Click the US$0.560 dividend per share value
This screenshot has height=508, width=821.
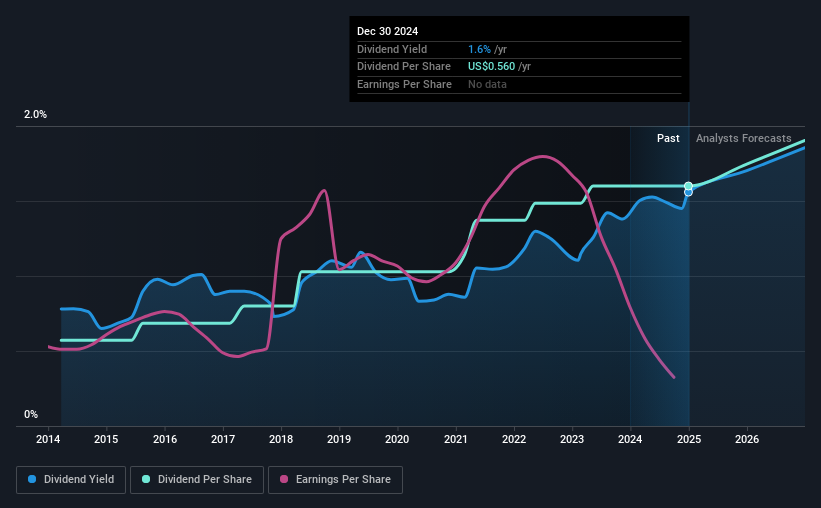pyautogui.click(x=491, y=67)
